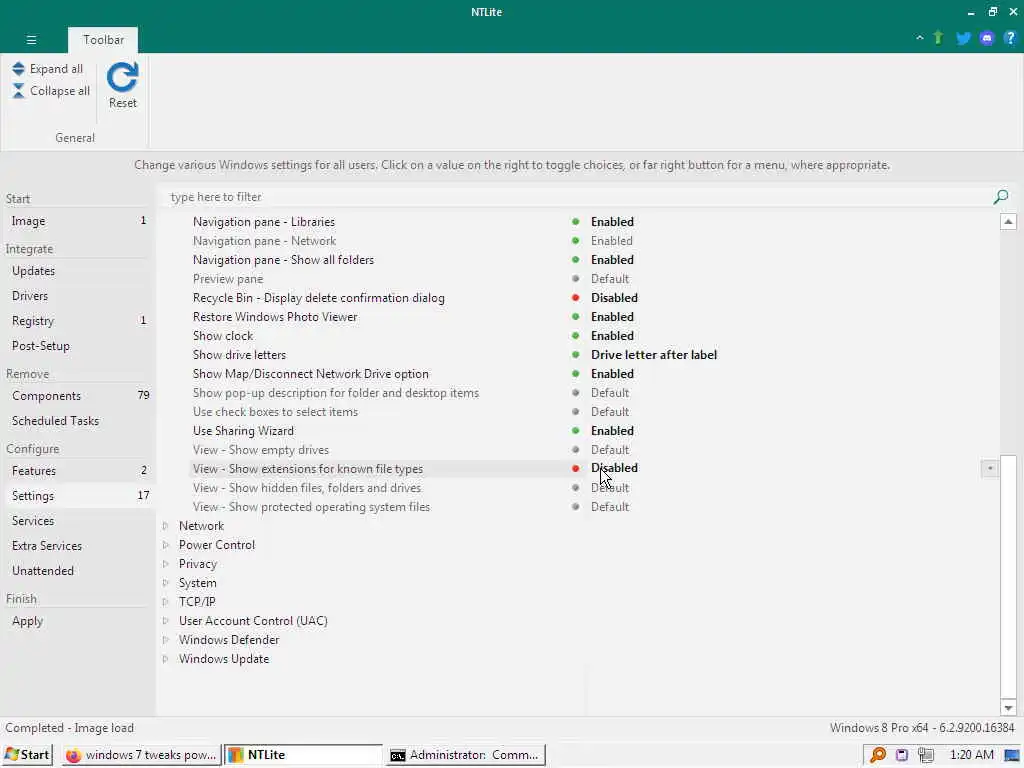This screenshot has height=768, width=1024.
Task: Expand User Account Control (UAC) group
Action: point(165,620)
